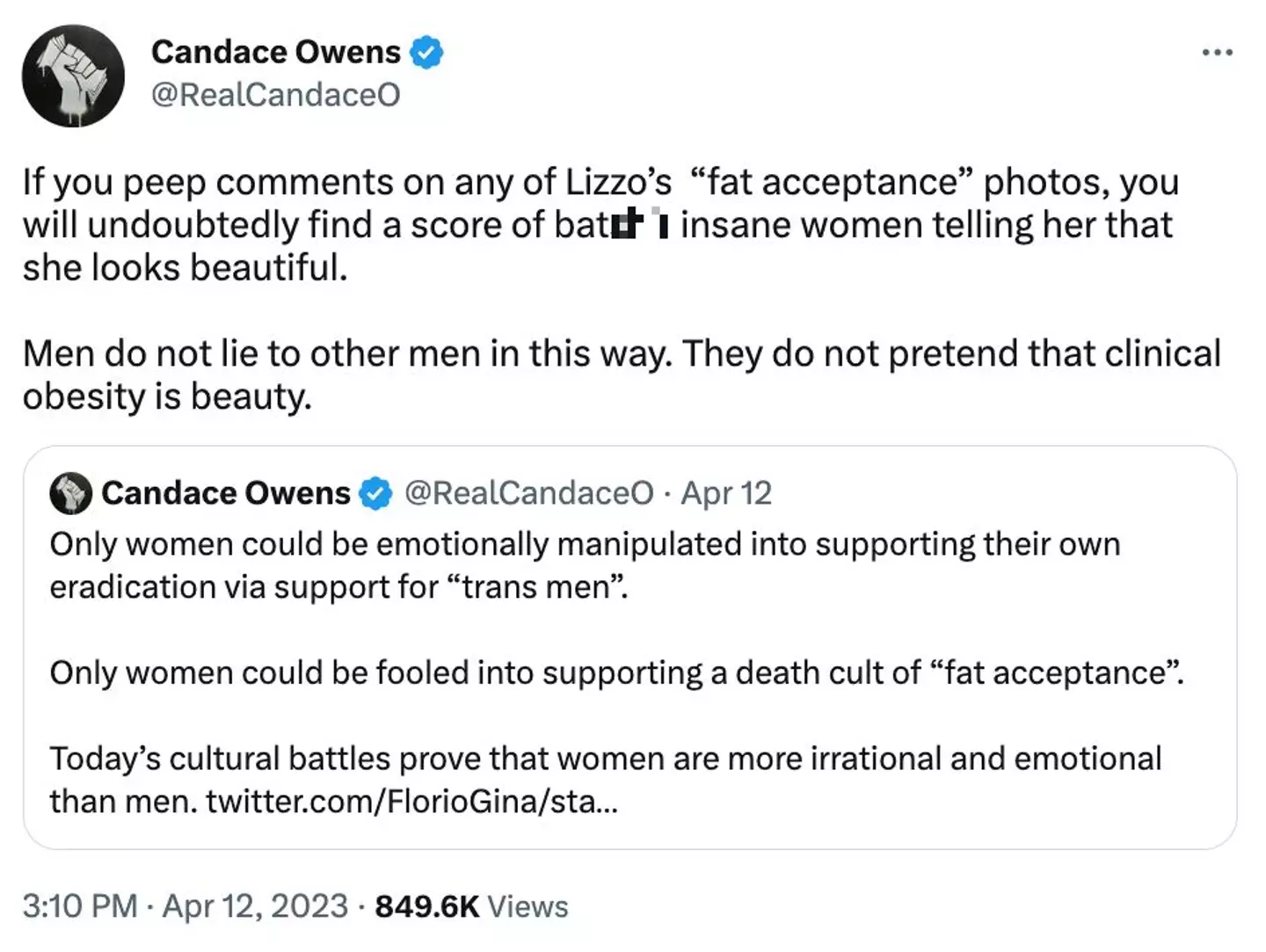Click the verified badge beside the top display name

tap(427, 53)
